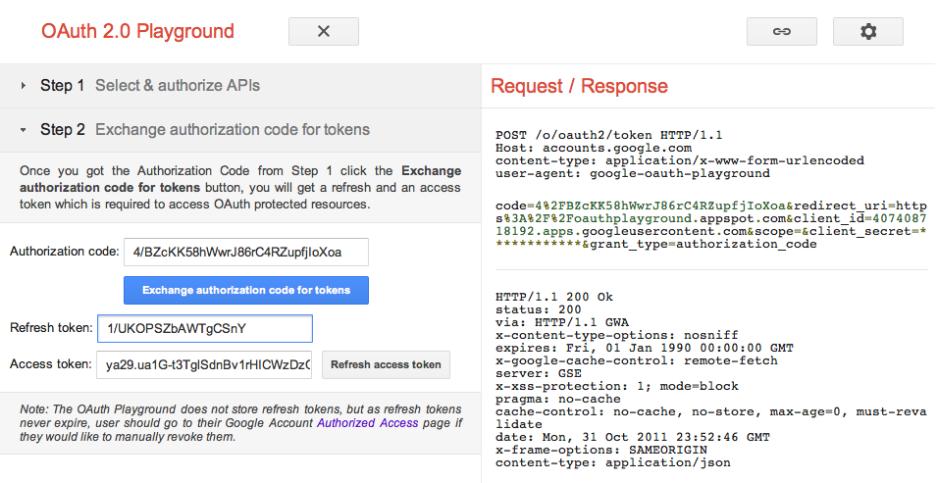This screenshot has height=483, width=951.
Task: Click the 'via: HTTP/1.1 GWA' line
Action: (x=562, y=322)
